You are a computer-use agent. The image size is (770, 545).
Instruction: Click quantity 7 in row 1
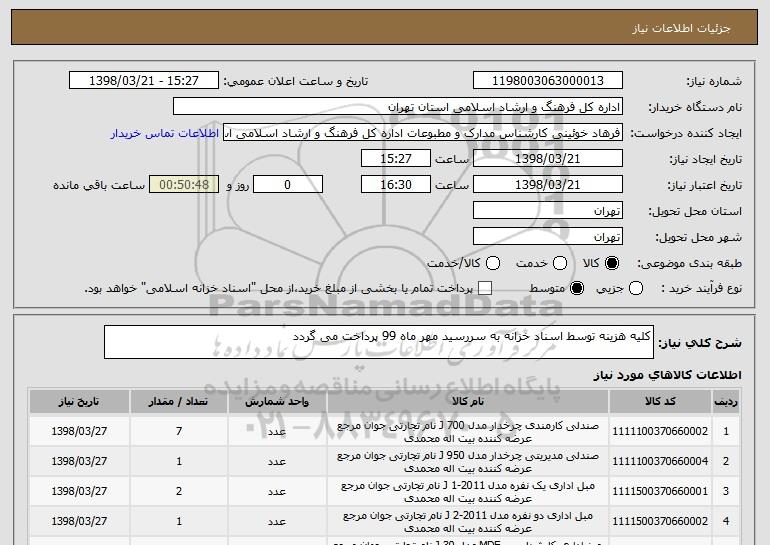click(x=179, y=432)
